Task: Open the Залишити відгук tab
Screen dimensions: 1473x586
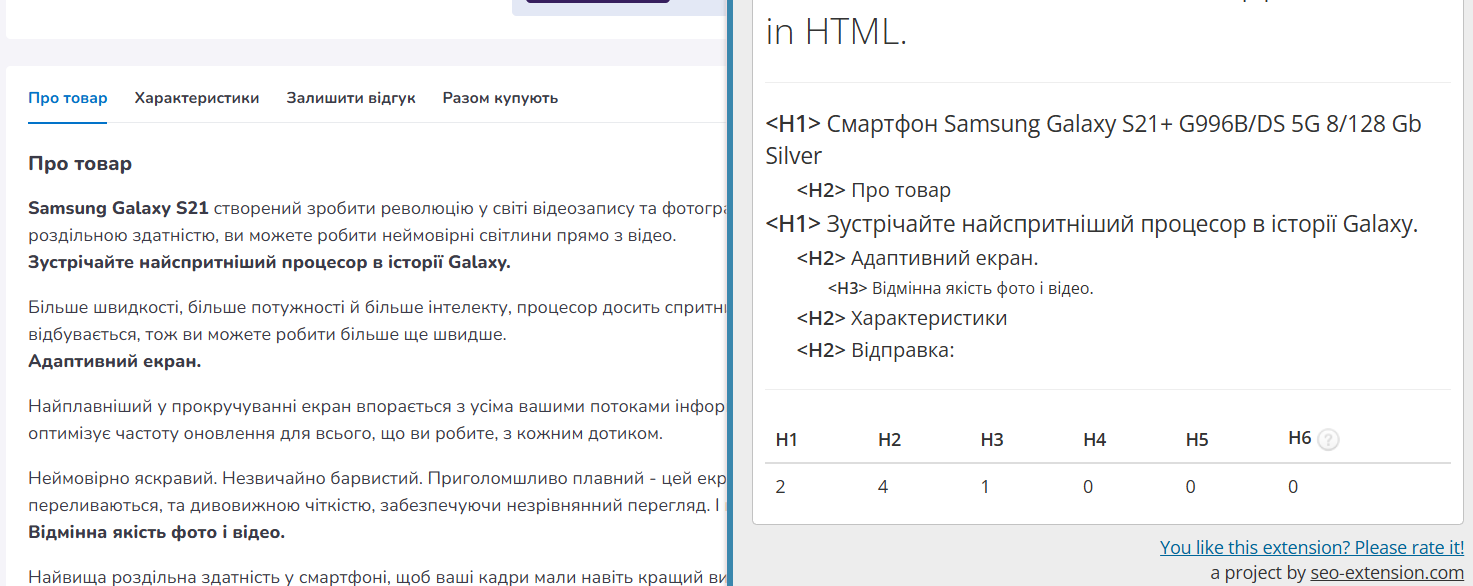Action: tap(351, 98)
